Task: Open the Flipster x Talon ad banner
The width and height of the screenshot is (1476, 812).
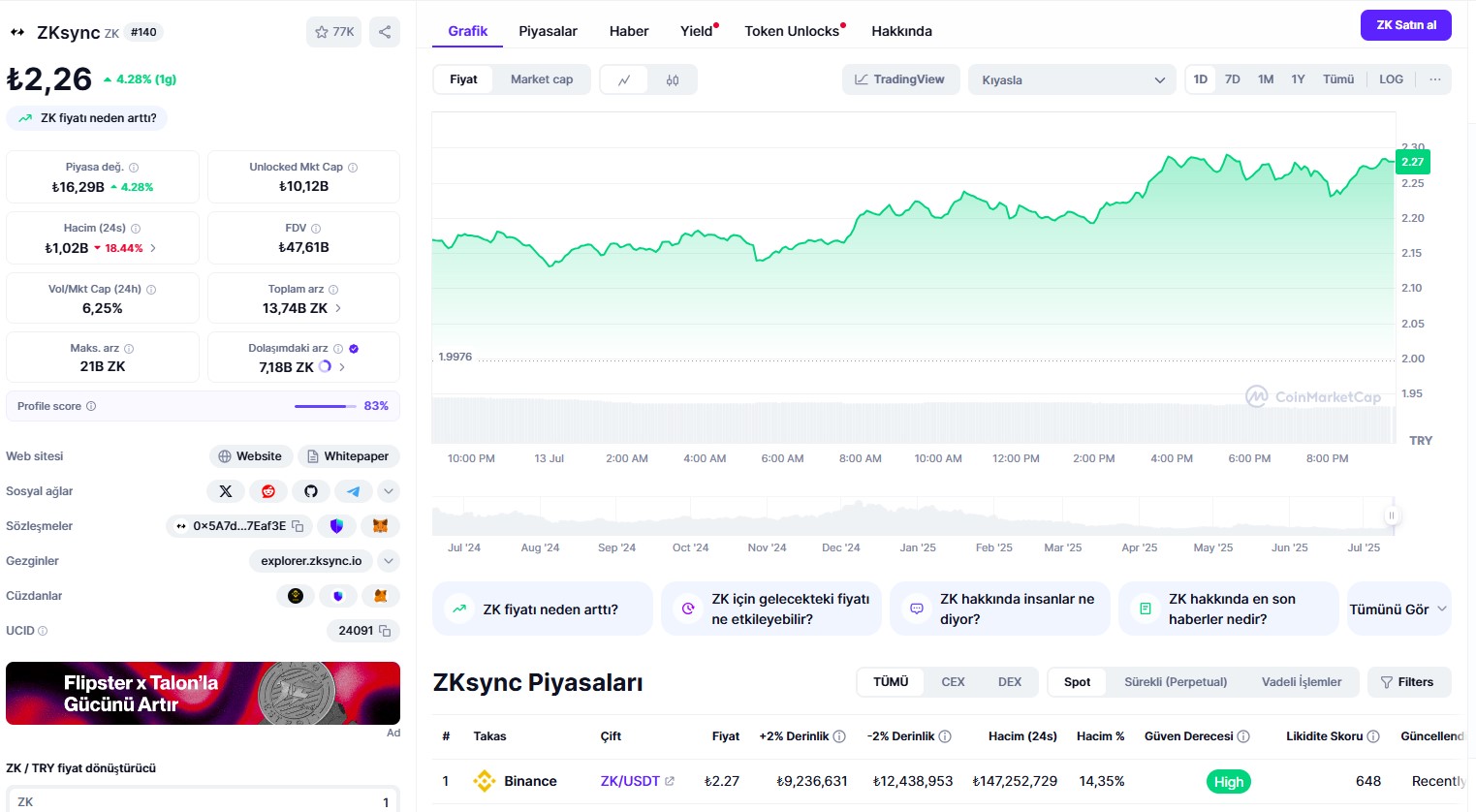Action: [x=203, y=694]
